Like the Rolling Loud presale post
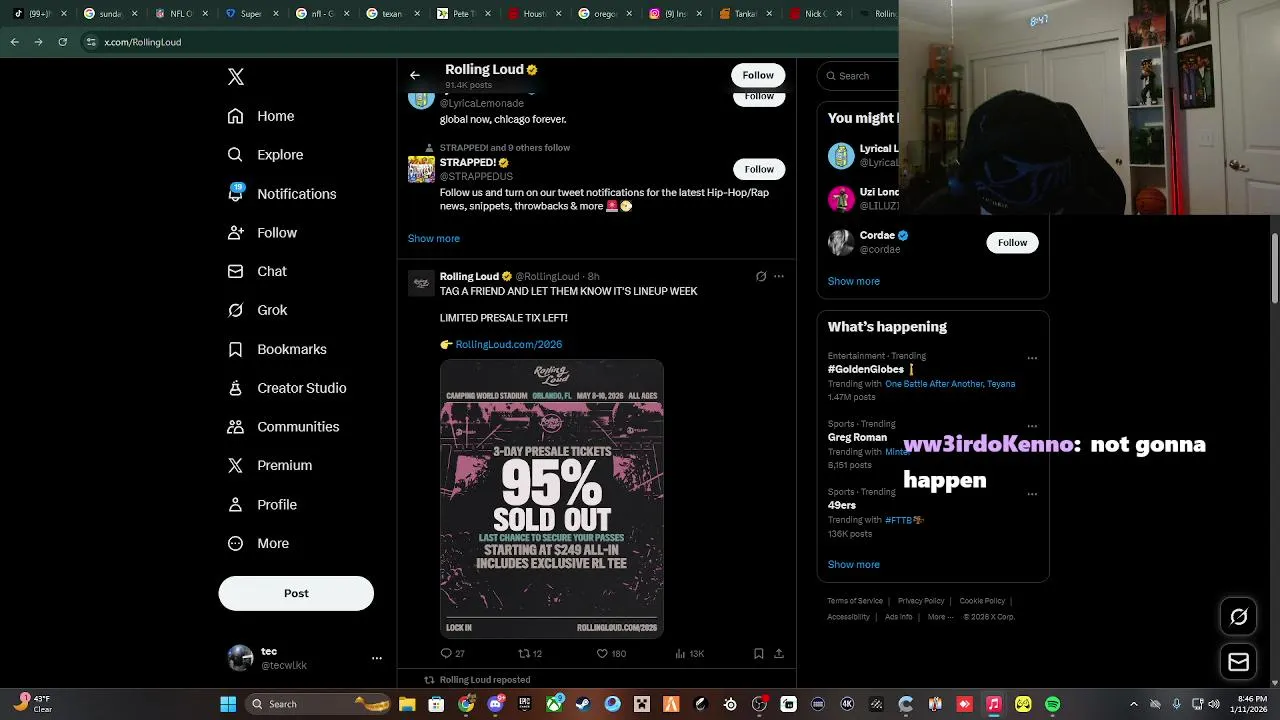The height and width of the screenshot is (720, 1280). 611,653
